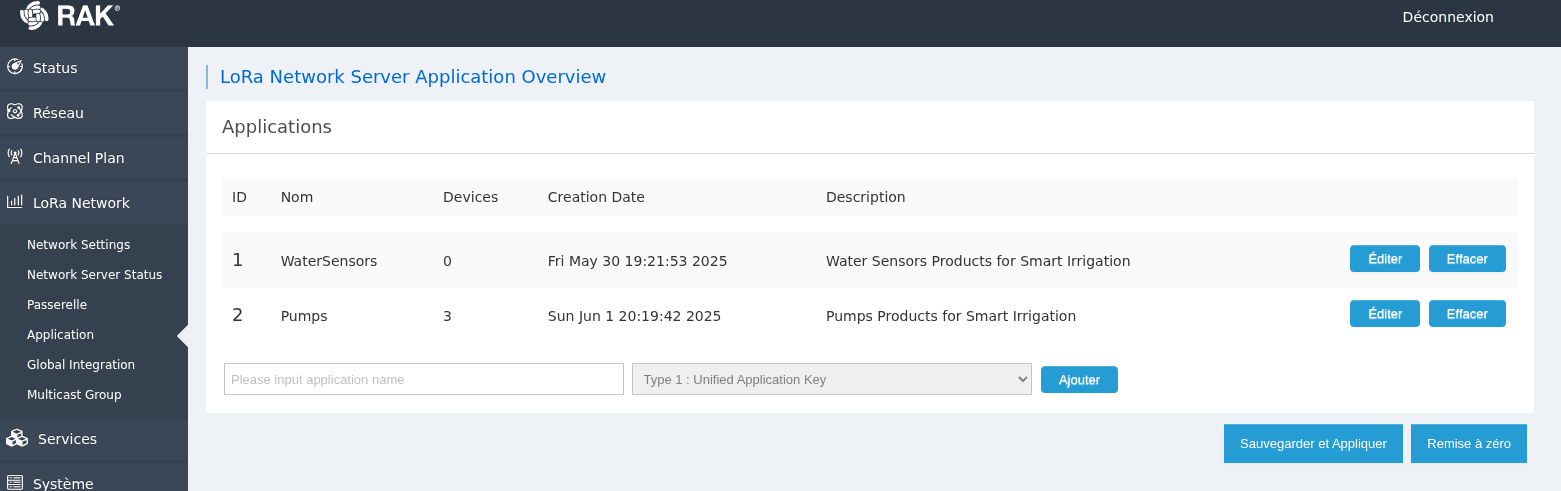Edit the WaterSensors application

(1384, 259)
